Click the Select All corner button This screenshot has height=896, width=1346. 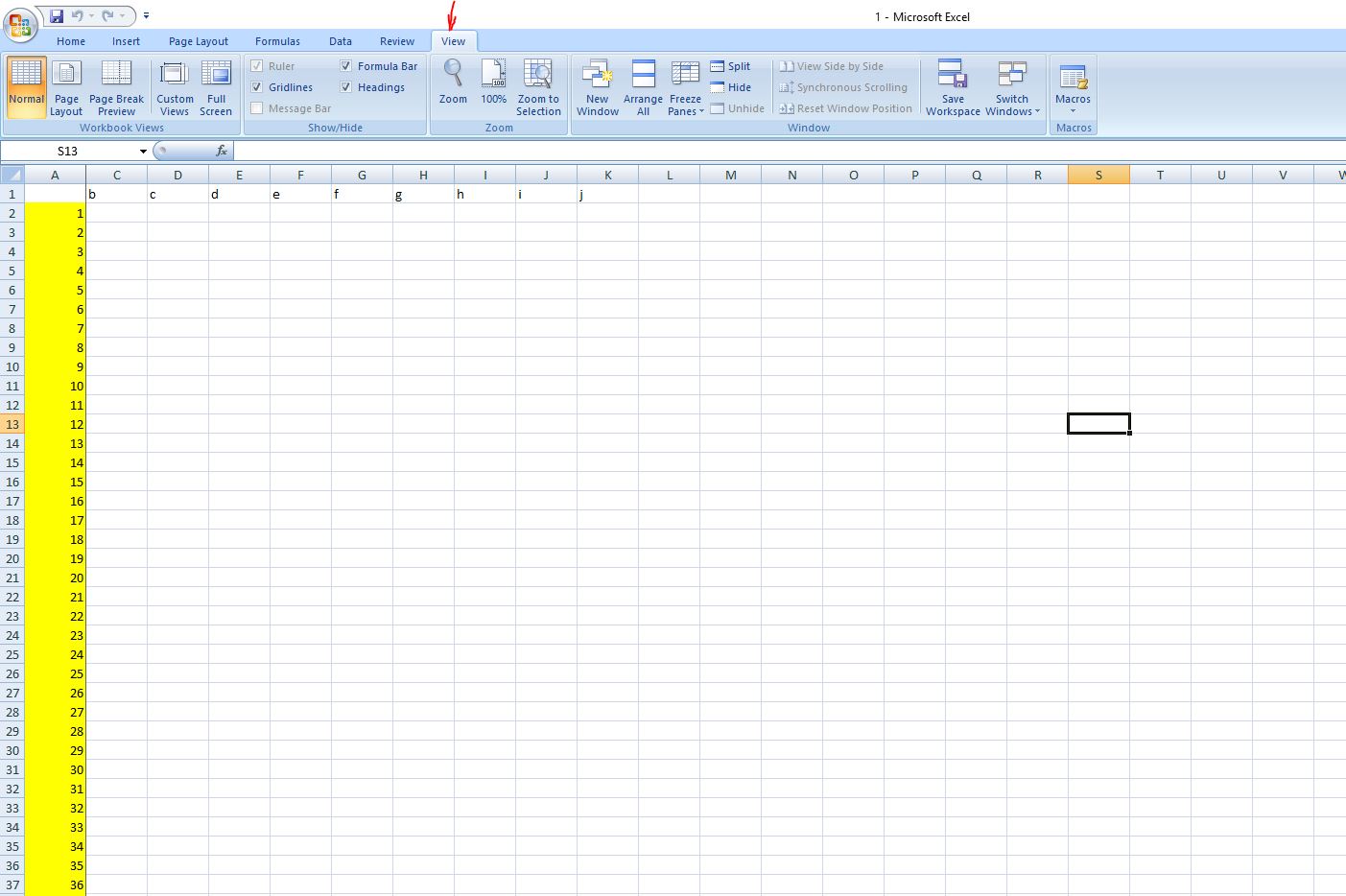point(12,175)
